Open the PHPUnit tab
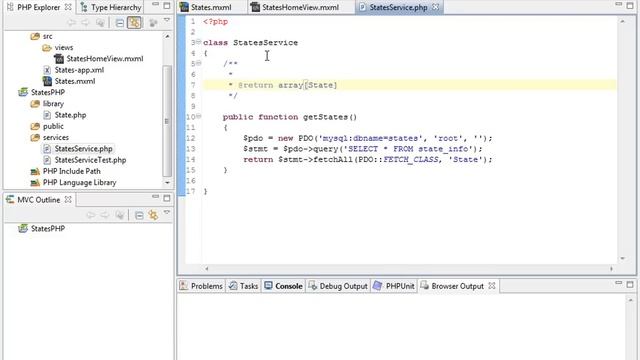This screenshot has width=640, height=360. (x=395, y=286)
